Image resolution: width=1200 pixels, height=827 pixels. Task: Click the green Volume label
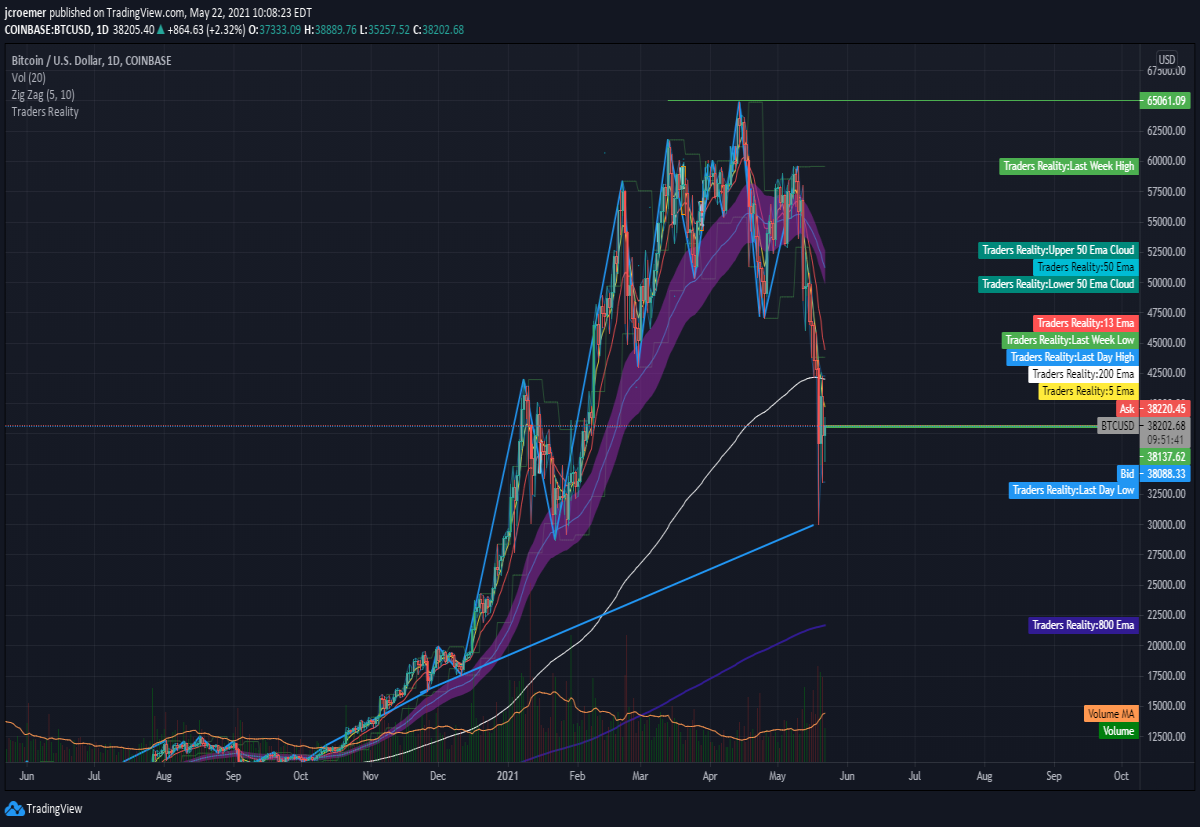tap(1119, 731)
